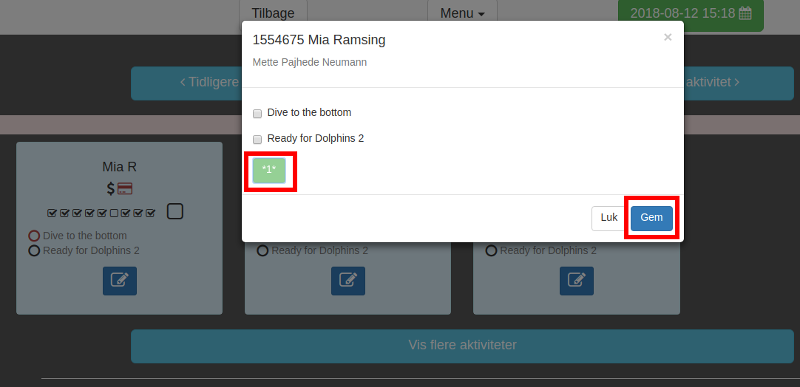Click the green *1* button
Screen dimensions: 800x387
click(x=269, y=171)
